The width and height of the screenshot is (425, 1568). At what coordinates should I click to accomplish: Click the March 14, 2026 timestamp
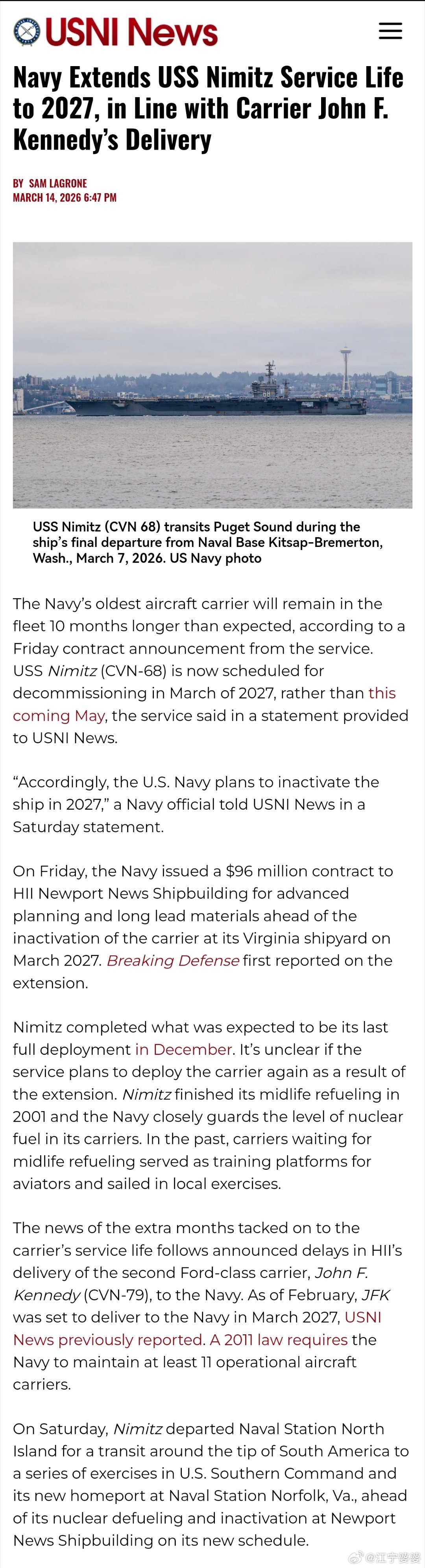click(x=65, y=197)
